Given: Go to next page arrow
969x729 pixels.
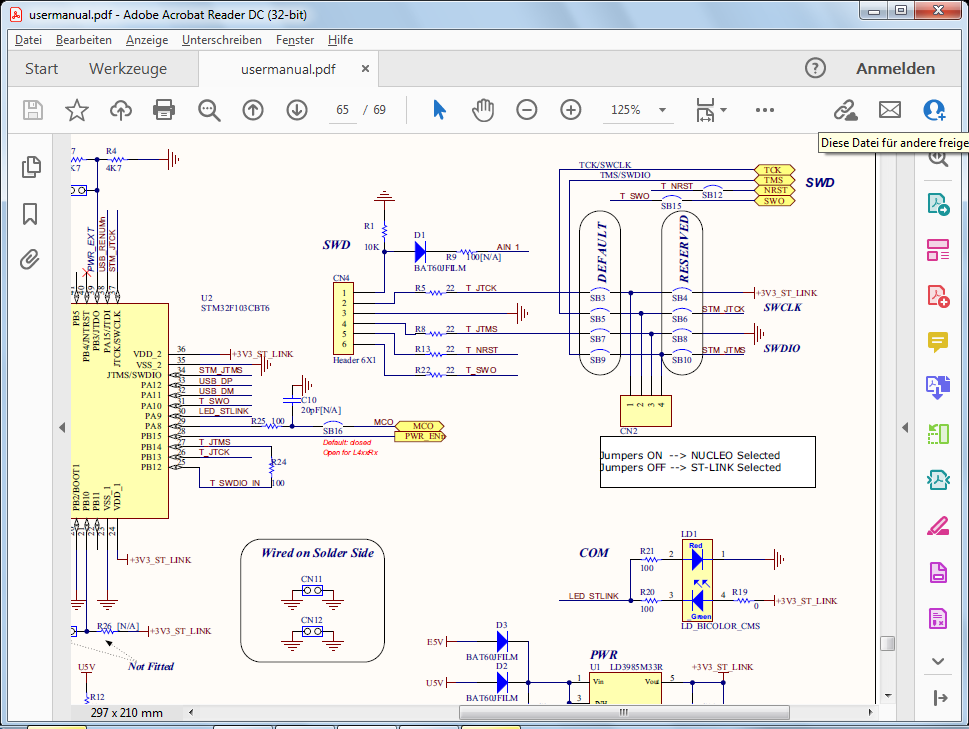Looking at the screenshot, I should (297, 110).
